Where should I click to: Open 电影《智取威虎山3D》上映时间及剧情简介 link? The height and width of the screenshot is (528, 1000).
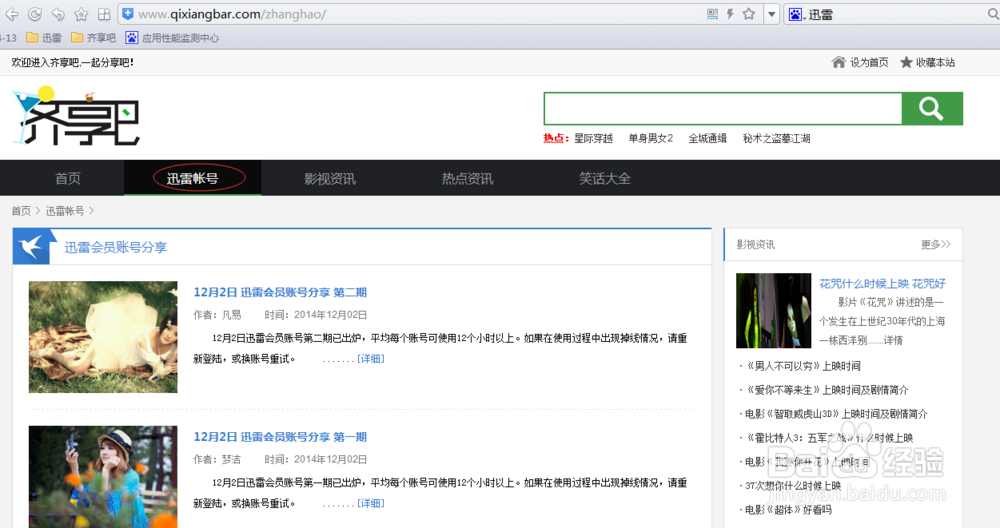(836, 414)
